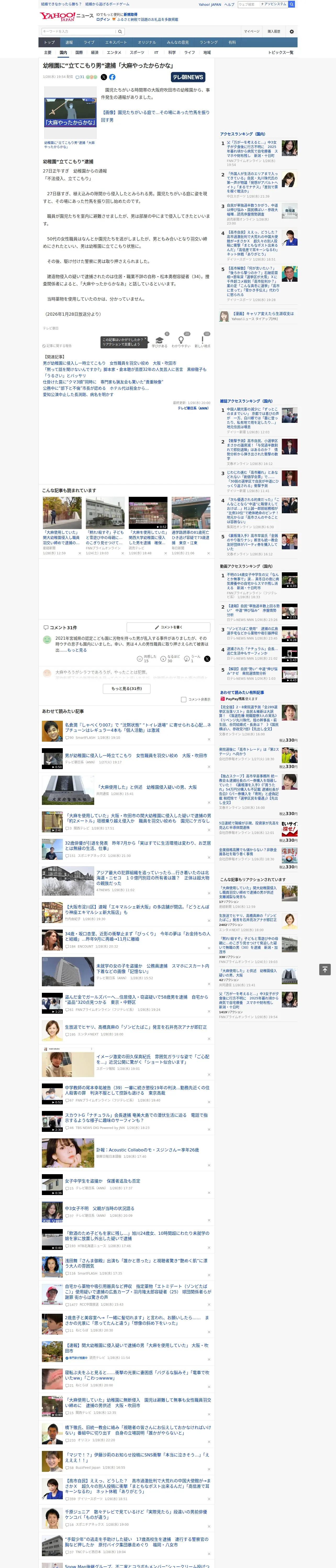Share the first comment on X
Viewport: 336px width, 1568px height.
(207, 659)
